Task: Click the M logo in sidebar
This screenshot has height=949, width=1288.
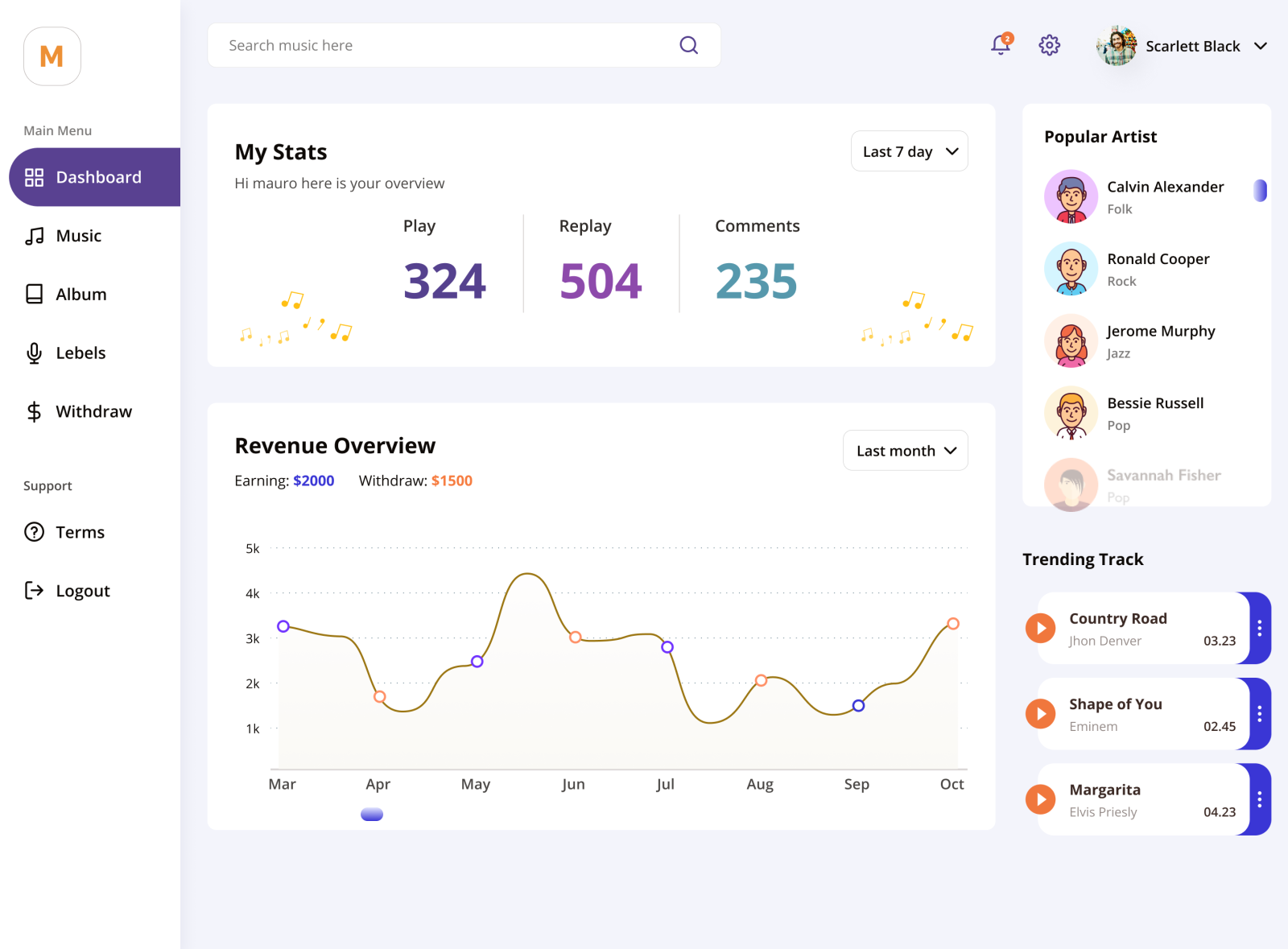Action: [52, 56]
